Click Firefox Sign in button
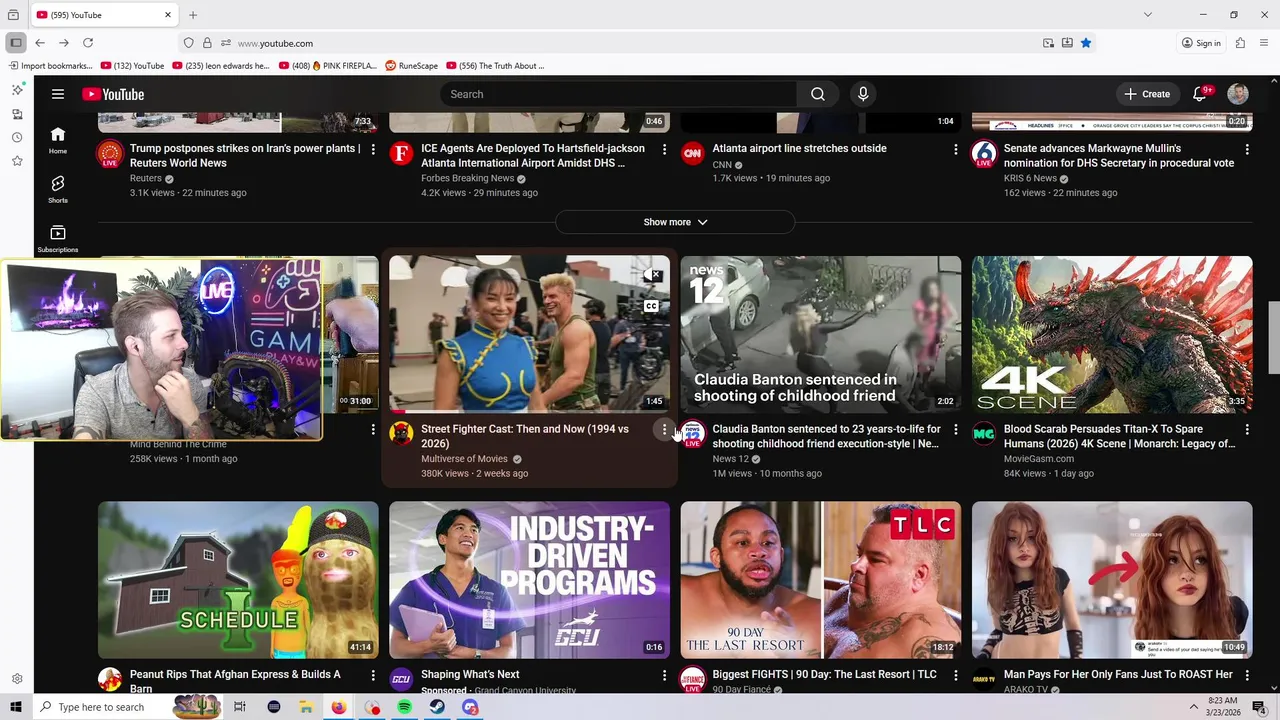 tap(1201, 43)
